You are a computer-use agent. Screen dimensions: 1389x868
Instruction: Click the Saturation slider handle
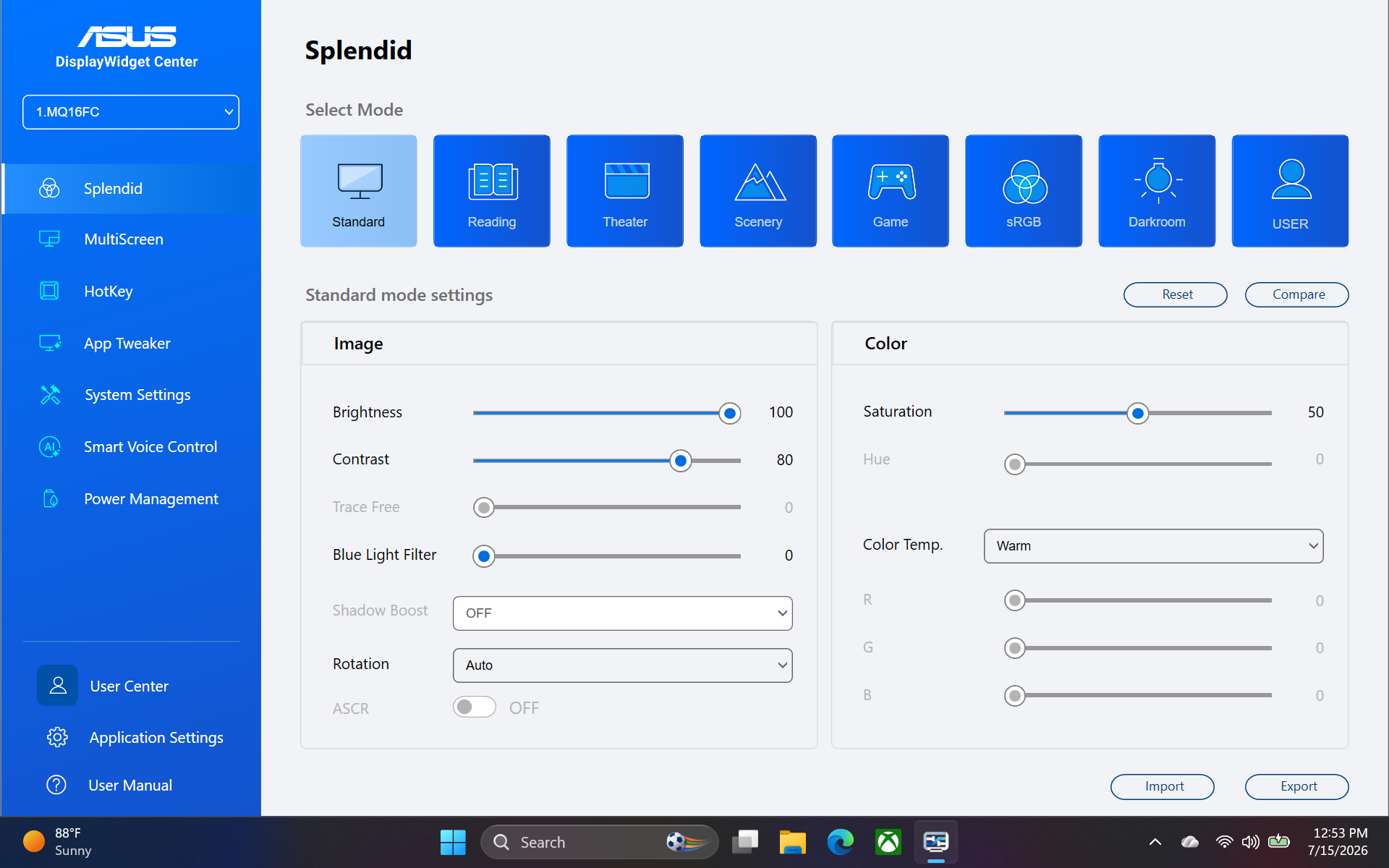(1138, 413)
